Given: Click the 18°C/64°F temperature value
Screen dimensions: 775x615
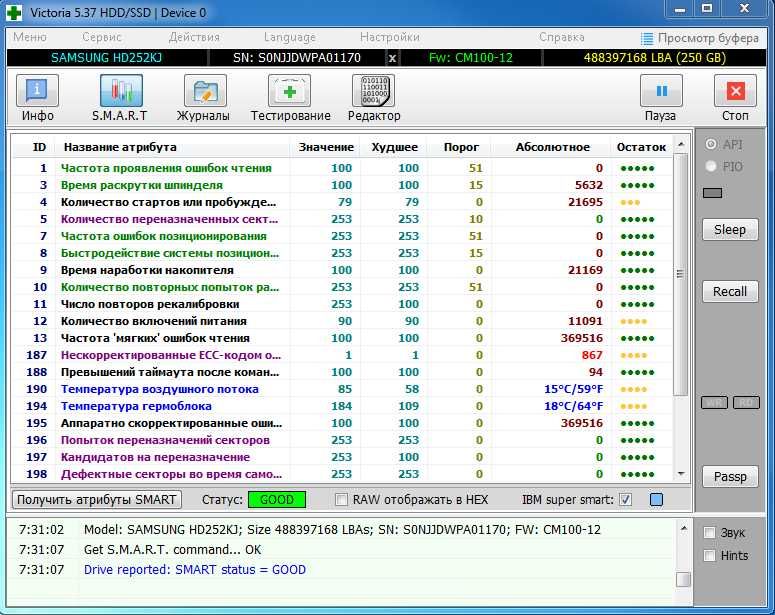Looking at the screenshot, I should pos(573,406).
